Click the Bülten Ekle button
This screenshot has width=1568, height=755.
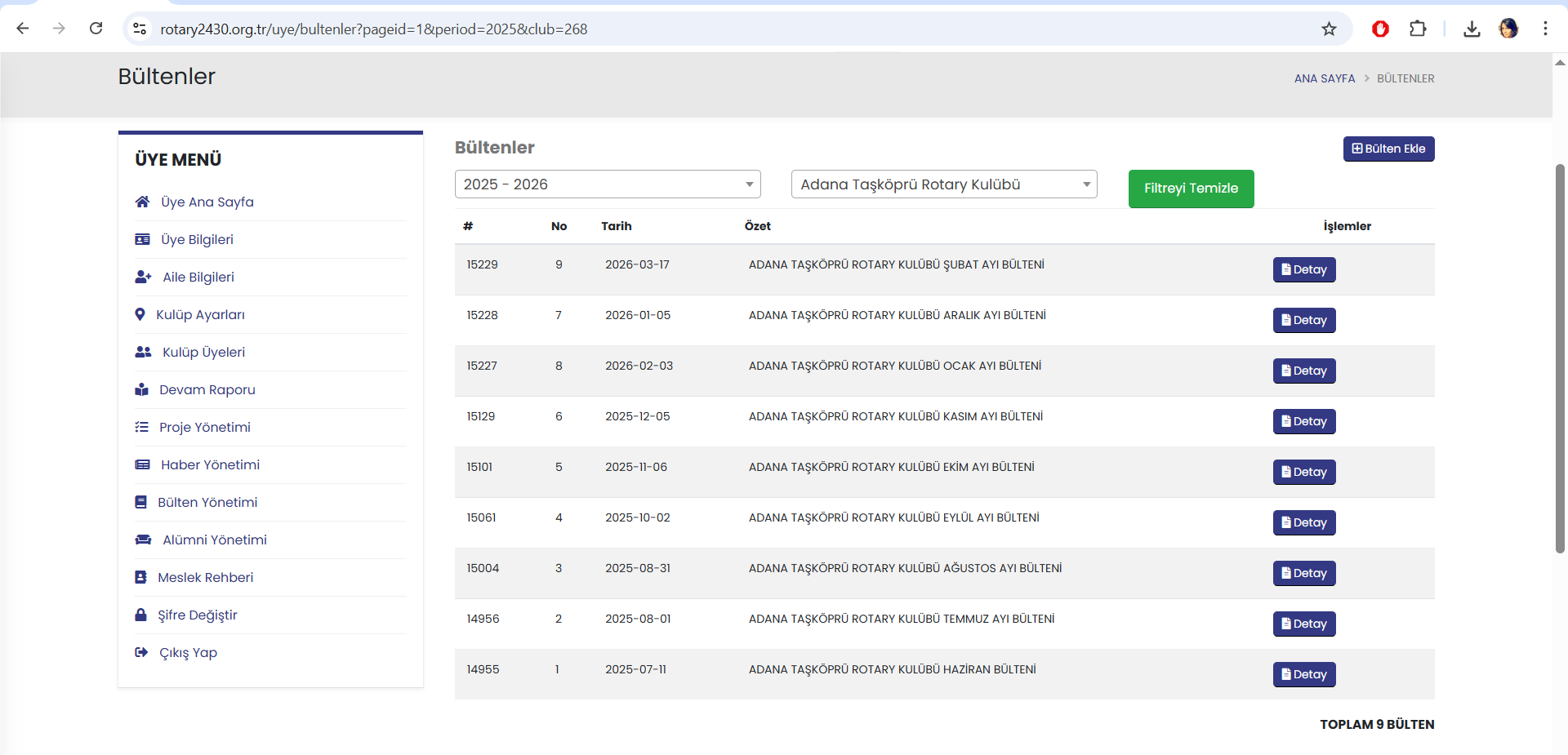point(1388,149)
